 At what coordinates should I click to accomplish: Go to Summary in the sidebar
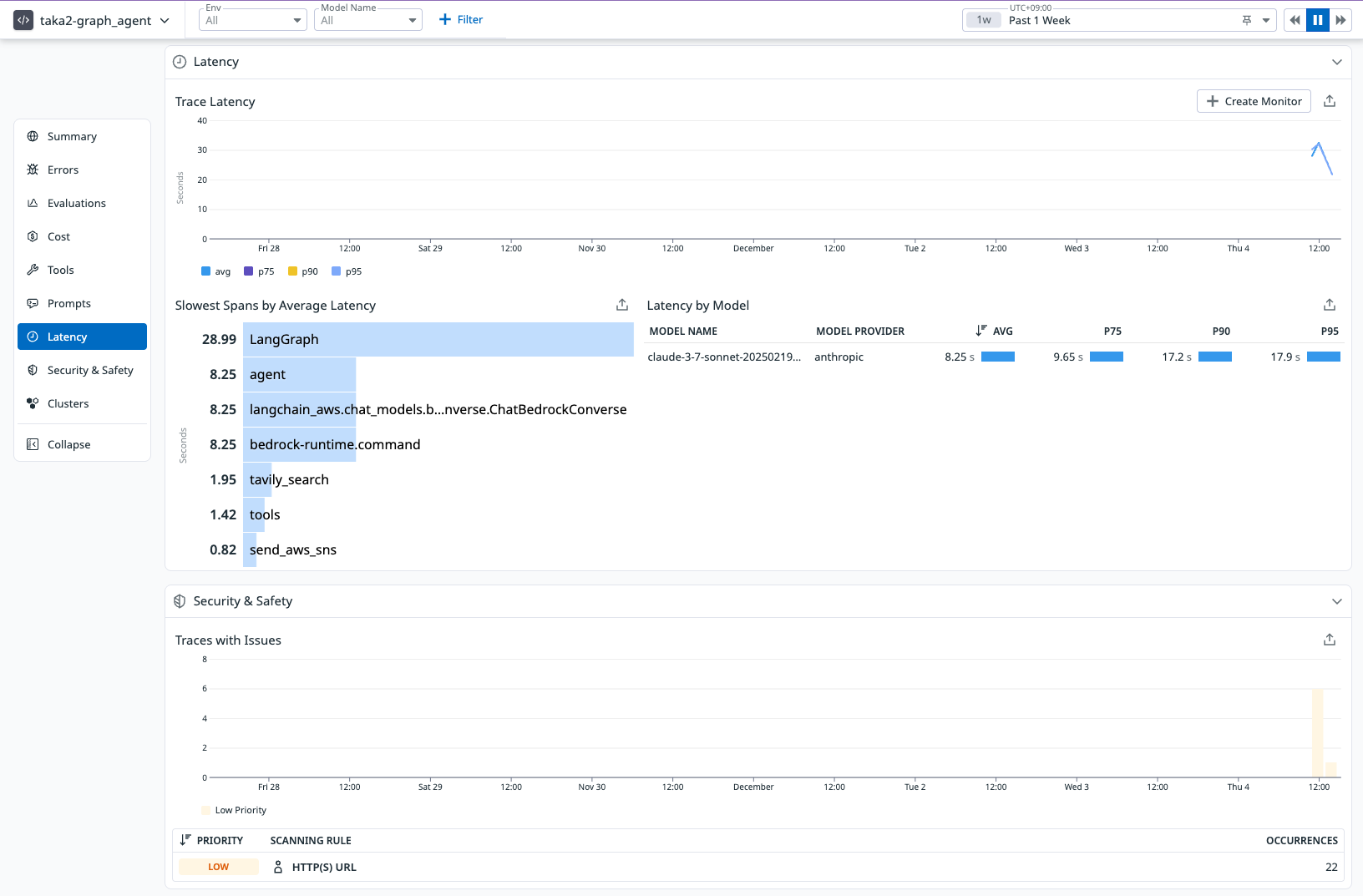point(82,136)
